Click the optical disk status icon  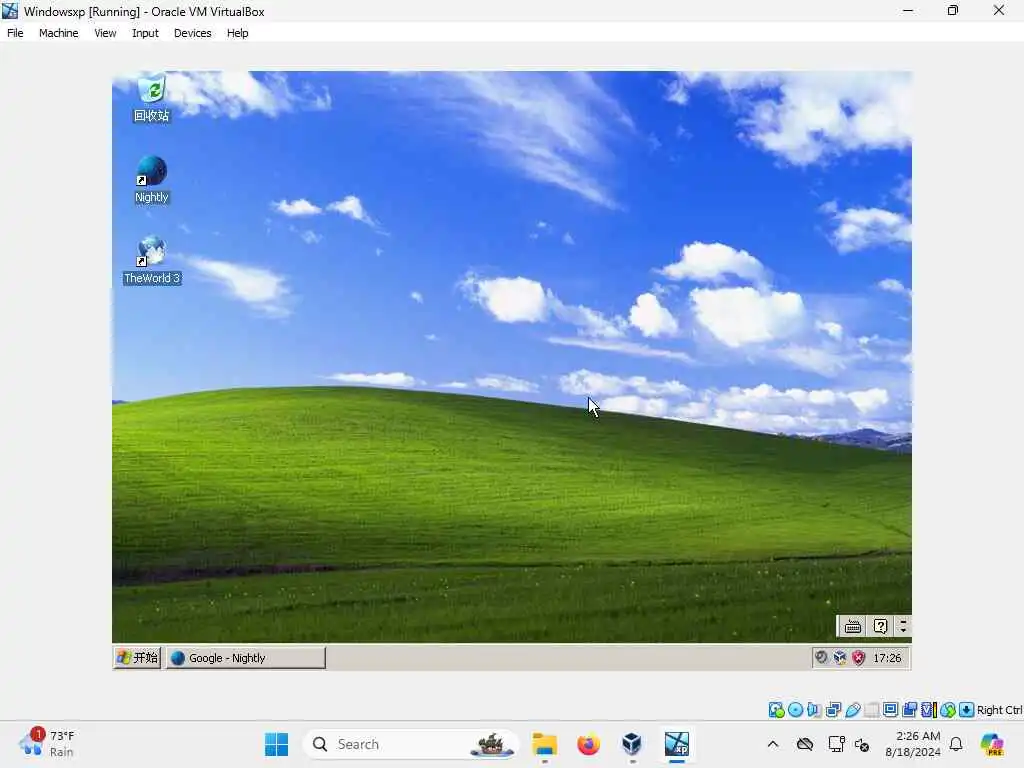click(795, 710)
